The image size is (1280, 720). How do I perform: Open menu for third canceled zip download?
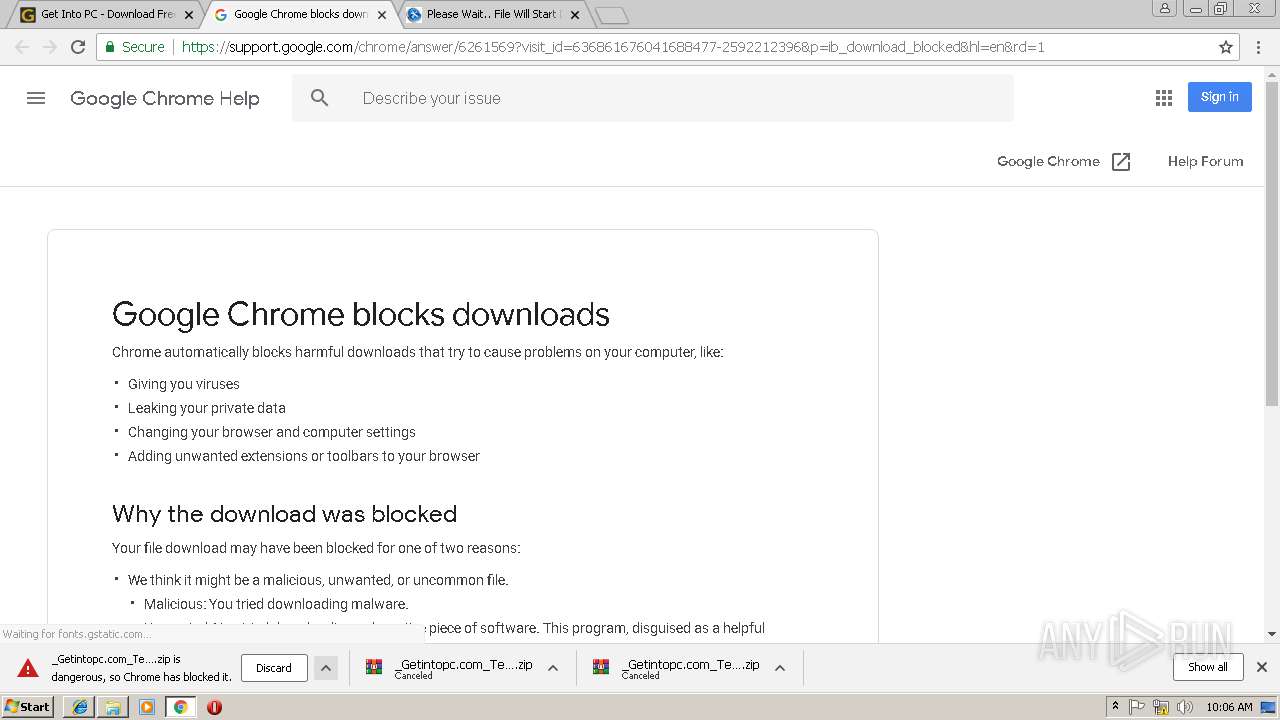pyautogui.click(x=780, y=668)
